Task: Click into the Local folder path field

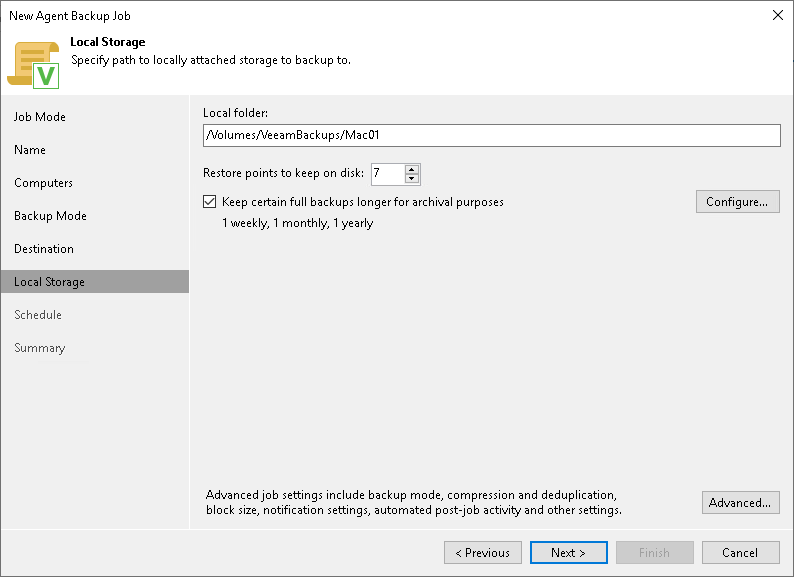Action: (492, 135)
